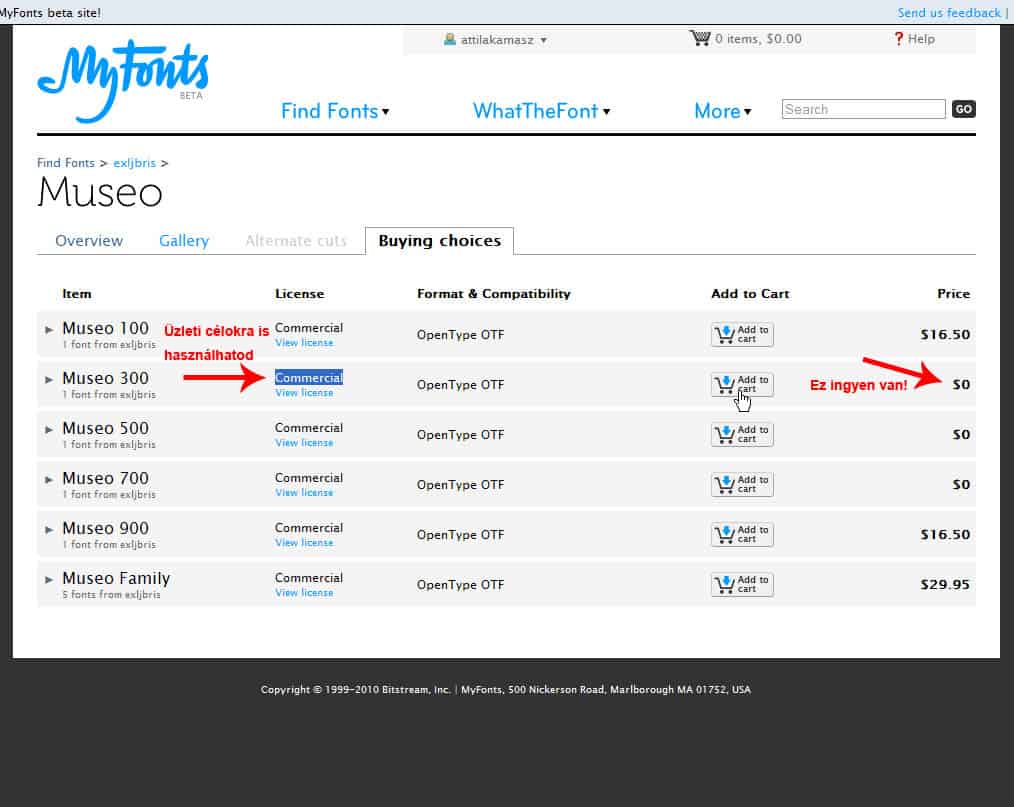Add Museo Family to cart

point(742,585)
